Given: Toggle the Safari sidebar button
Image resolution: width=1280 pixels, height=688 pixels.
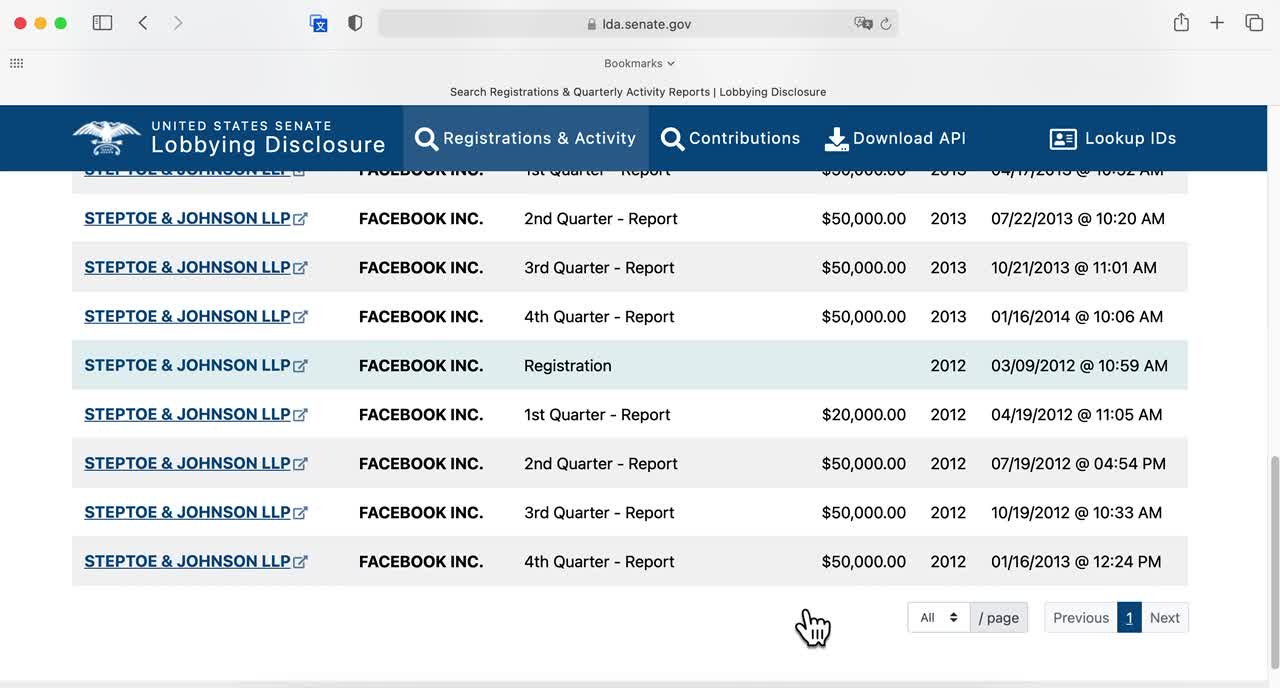Looking at the screenshot, I should (x=102, y=23).
